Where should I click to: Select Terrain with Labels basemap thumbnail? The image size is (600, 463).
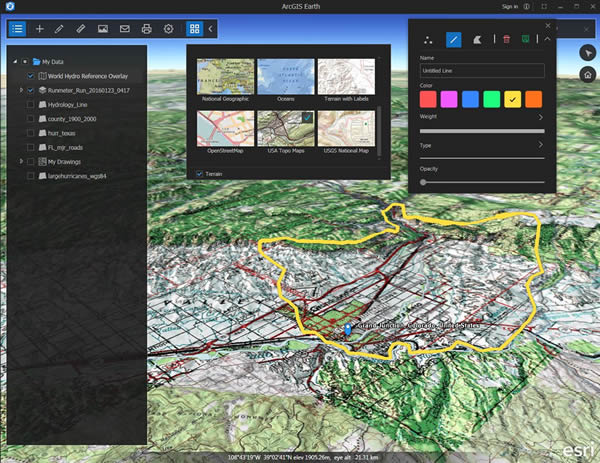point(346,77)
